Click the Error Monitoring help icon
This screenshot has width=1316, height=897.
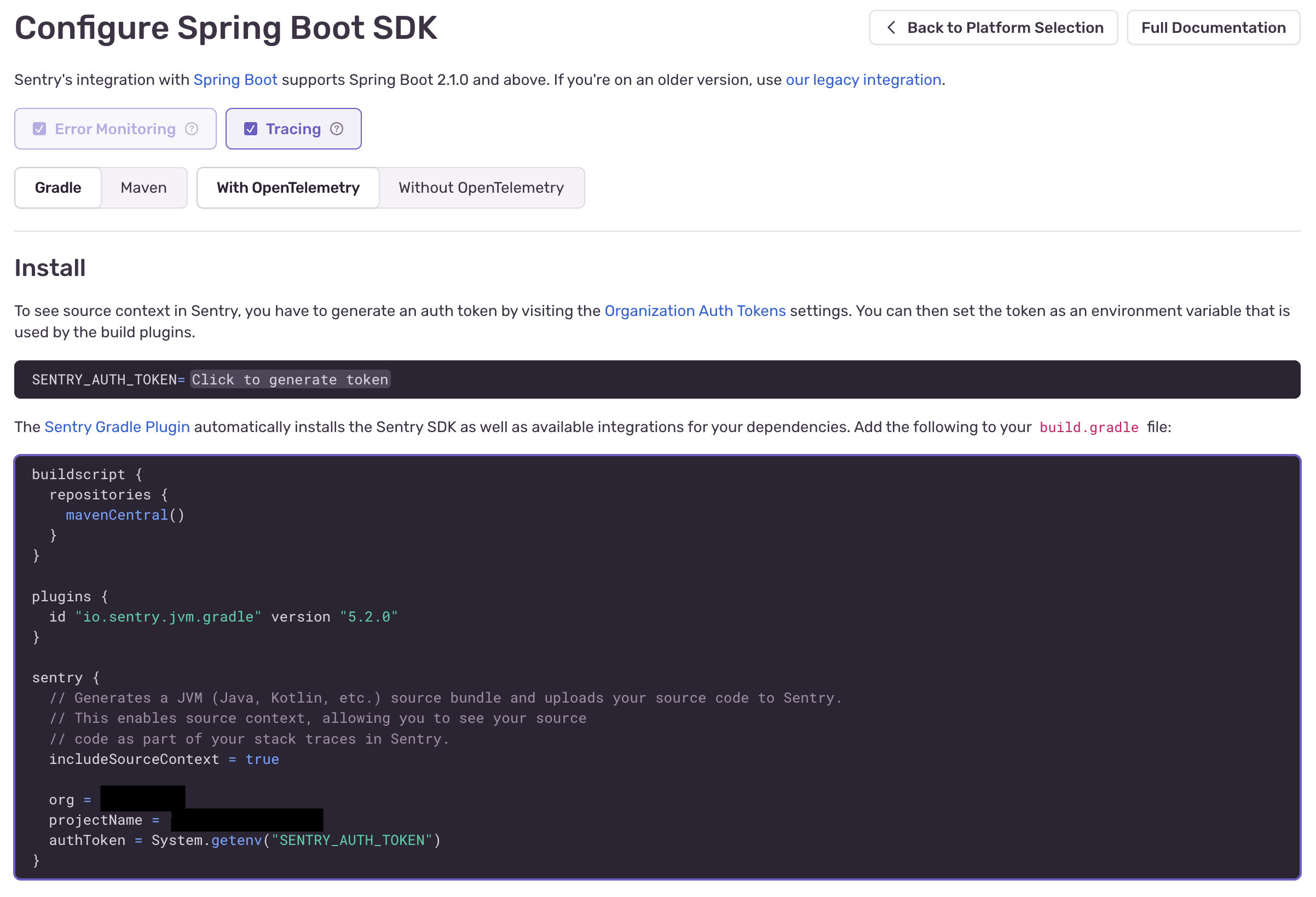(192, 129)
